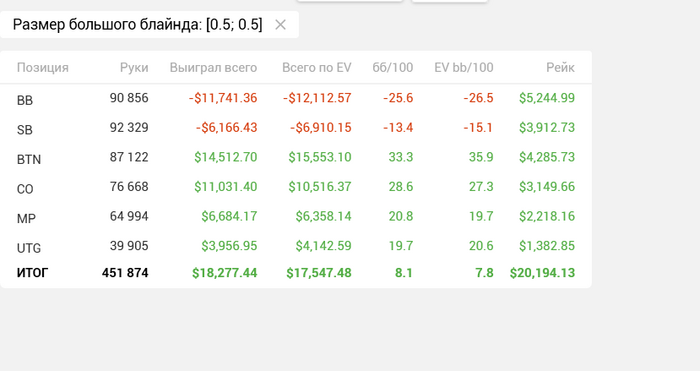Click the BB winnings value -$11,741.36
The width and height of the screenshot is (700, 371).
[x=223, y=98]
